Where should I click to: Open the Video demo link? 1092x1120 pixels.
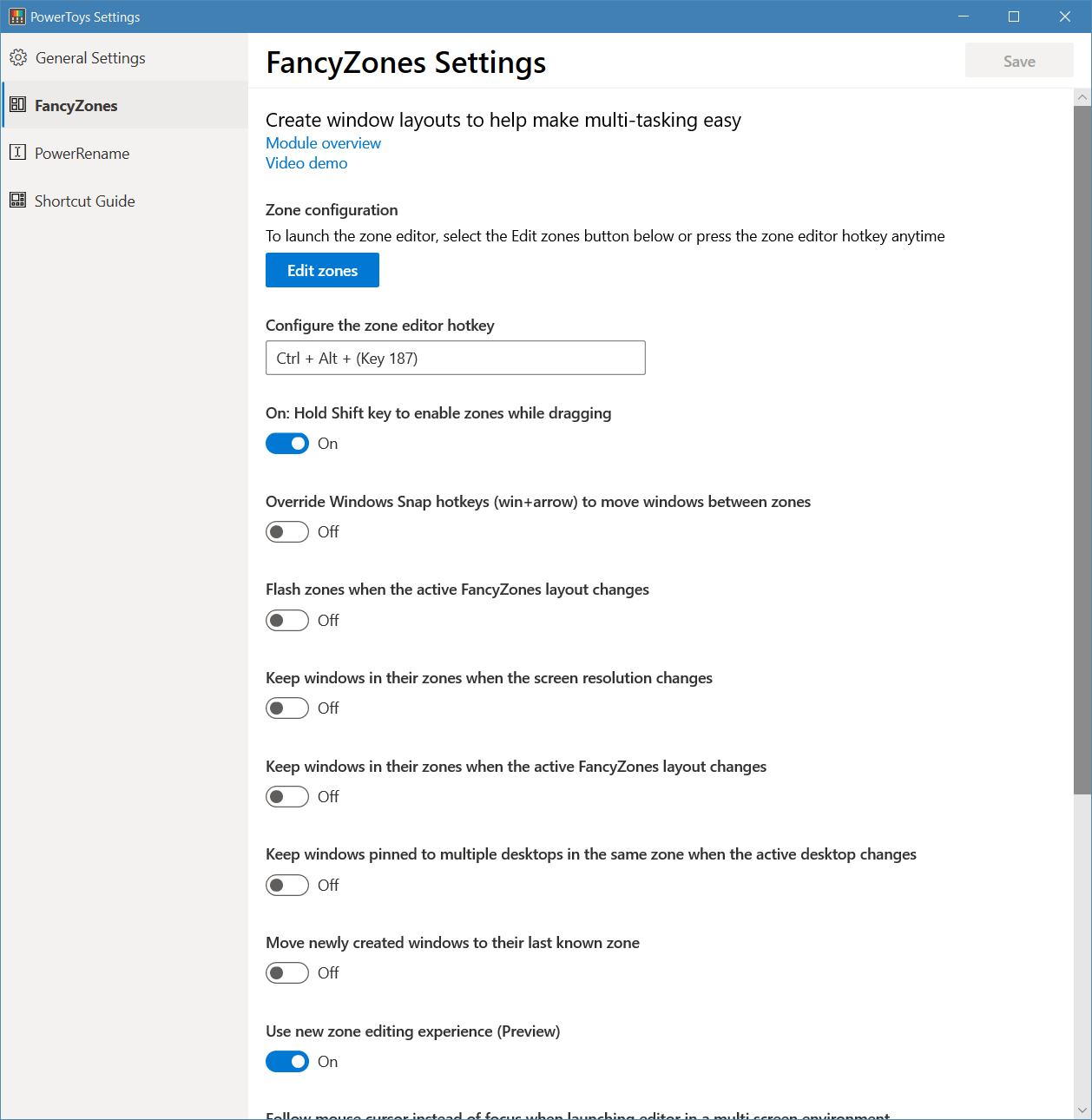[x=306, y=163]
